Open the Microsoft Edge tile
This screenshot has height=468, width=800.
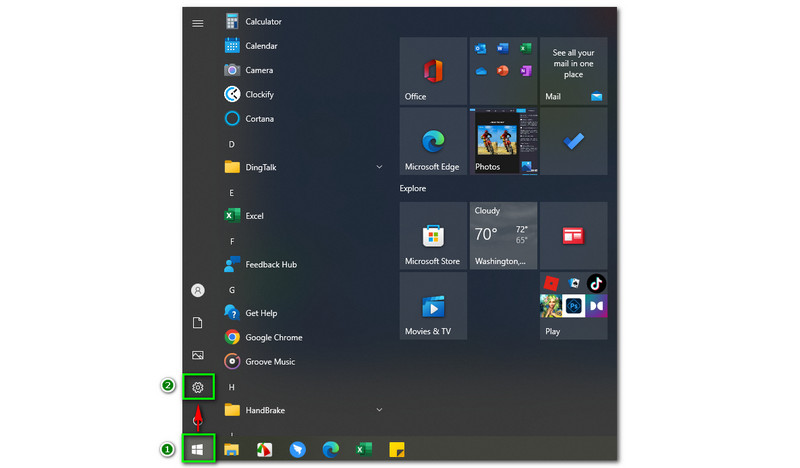click(x=433, y=141)
